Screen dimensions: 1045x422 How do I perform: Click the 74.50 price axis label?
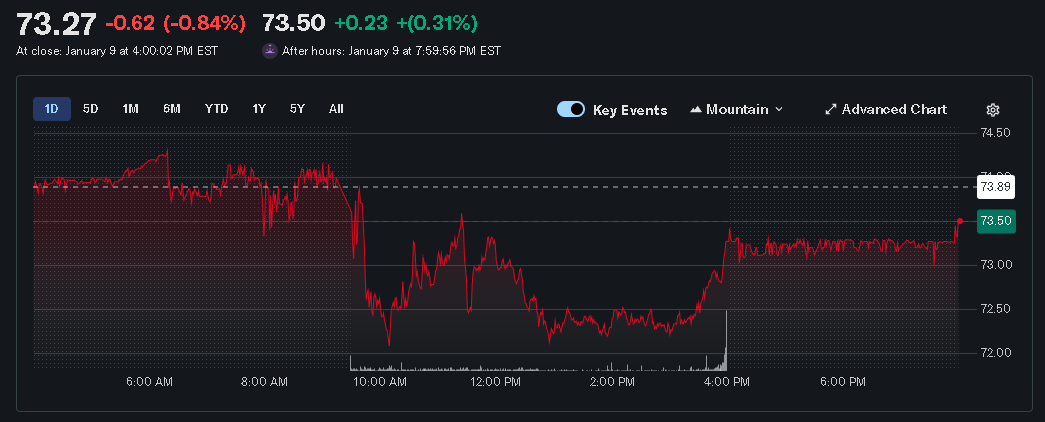[x=995, y=133]
